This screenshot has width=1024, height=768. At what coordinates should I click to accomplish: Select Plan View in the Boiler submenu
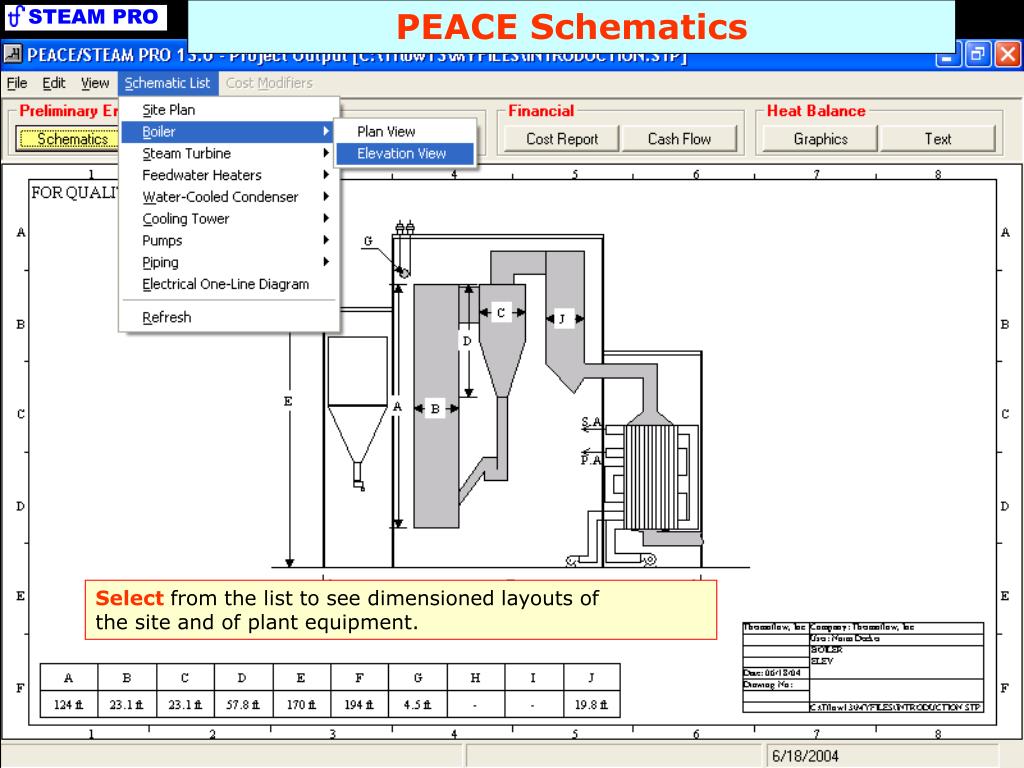pos(405,131)
